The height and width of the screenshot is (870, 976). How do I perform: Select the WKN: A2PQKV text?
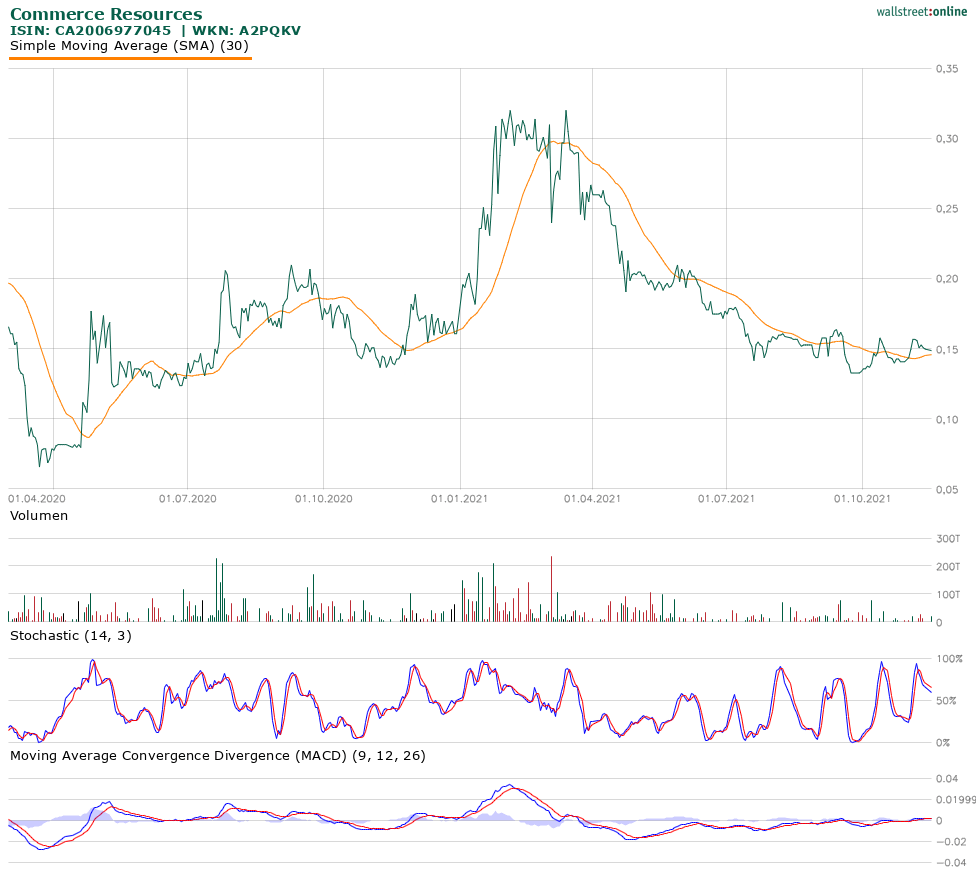click(246, 30)
